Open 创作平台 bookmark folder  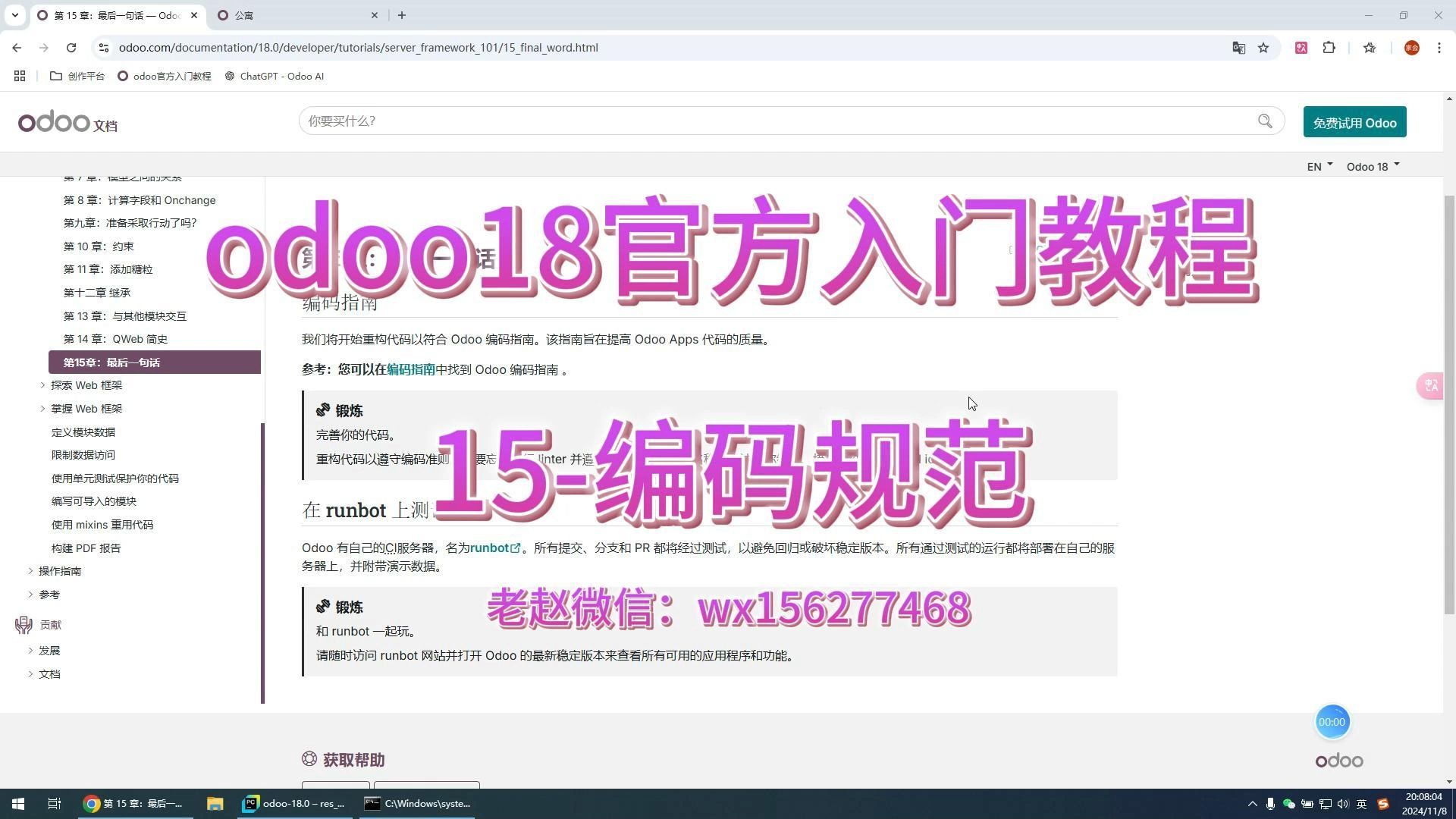click(77, 76)
